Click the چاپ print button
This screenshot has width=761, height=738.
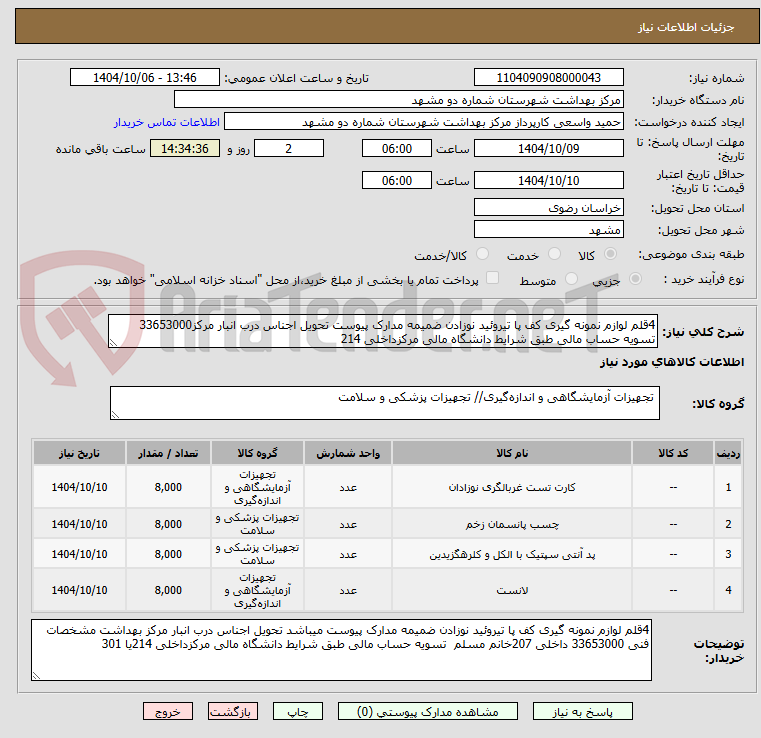coord(298,711)
